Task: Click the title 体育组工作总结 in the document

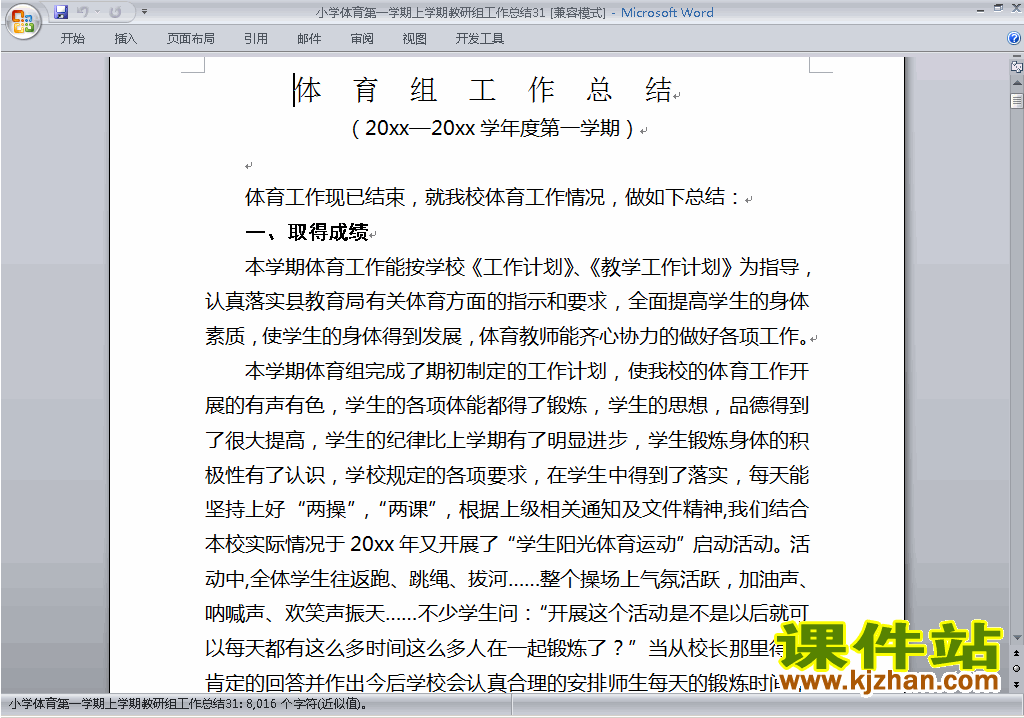Action: tap(483, 90)
